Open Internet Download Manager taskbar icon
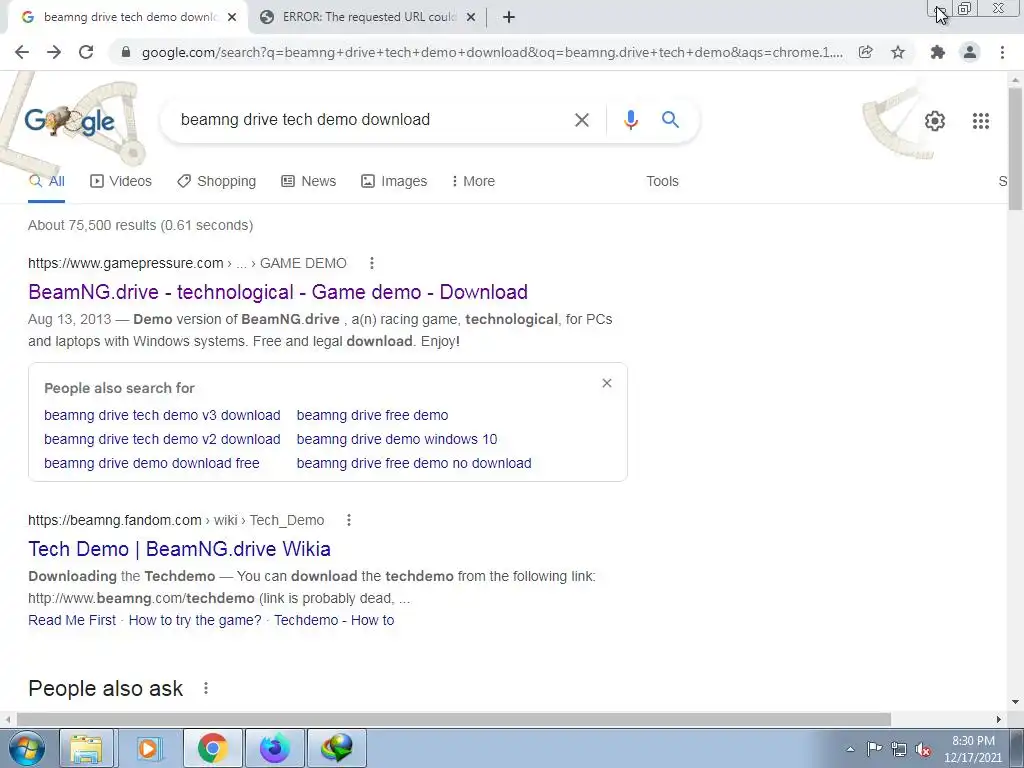Viewport: 1024px width, 768px height. point(338,748)
